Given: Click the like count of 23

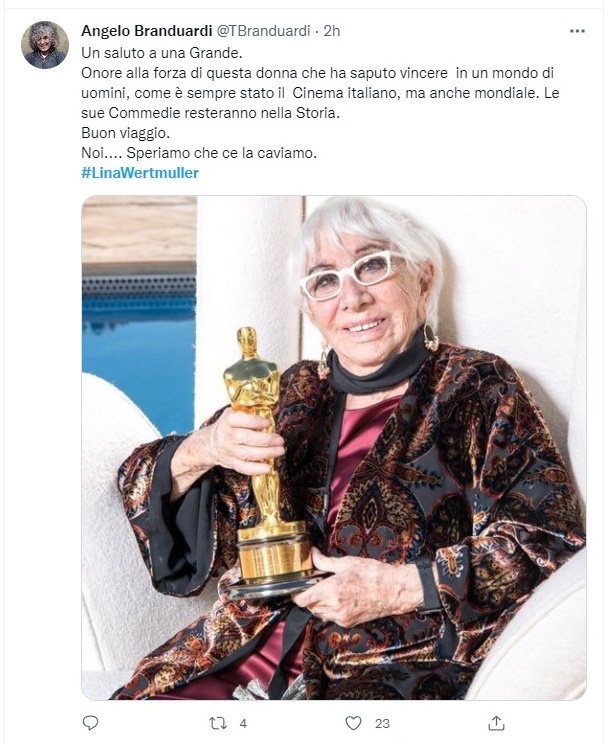Looking at the screenshot, I should (382, 724).
